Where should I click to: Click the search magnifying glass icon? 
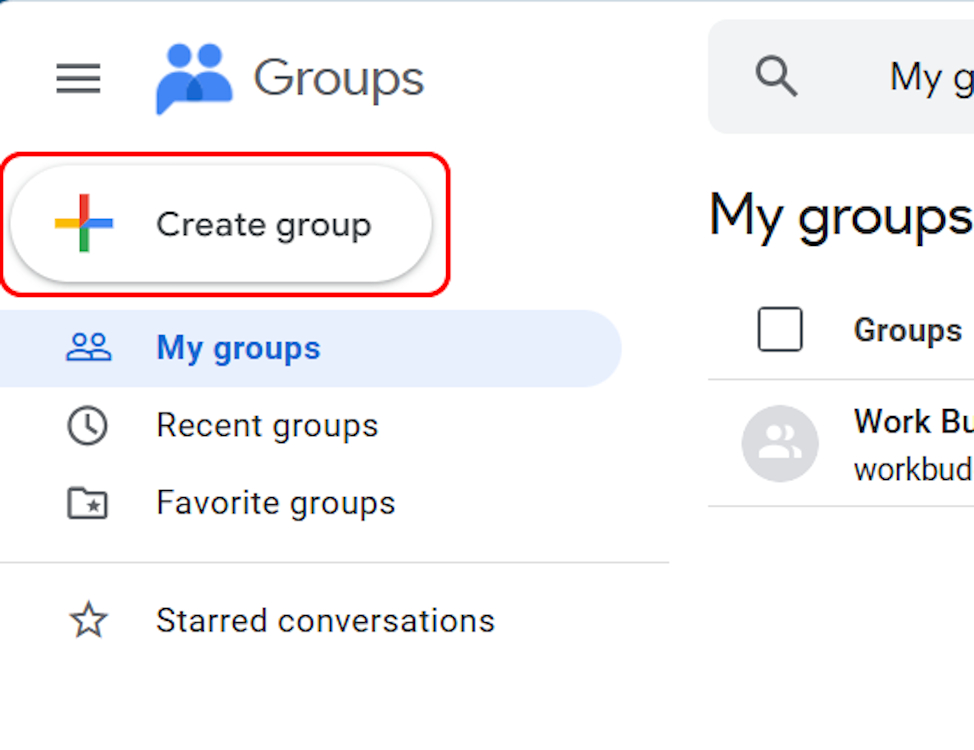click(x=776, y=77)
